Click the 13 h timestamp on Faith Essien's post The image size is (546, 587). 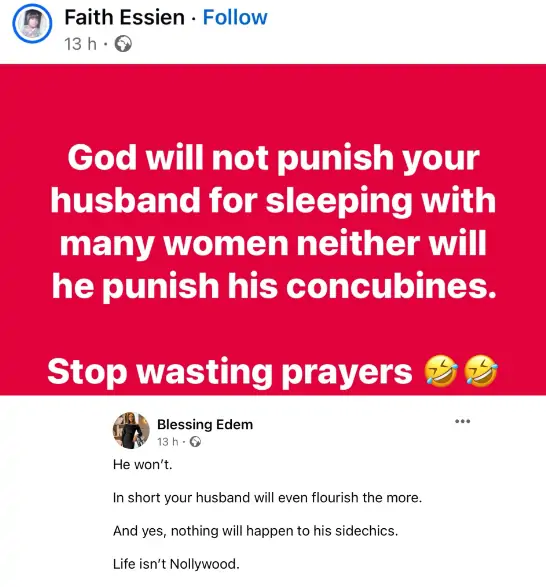[80, 44]
